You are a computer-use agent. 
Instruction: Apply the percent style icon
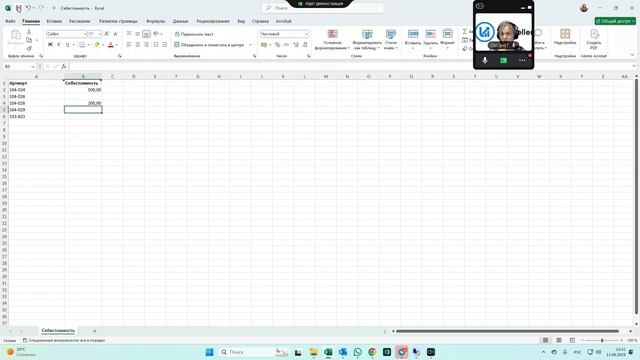click(278, 45)
